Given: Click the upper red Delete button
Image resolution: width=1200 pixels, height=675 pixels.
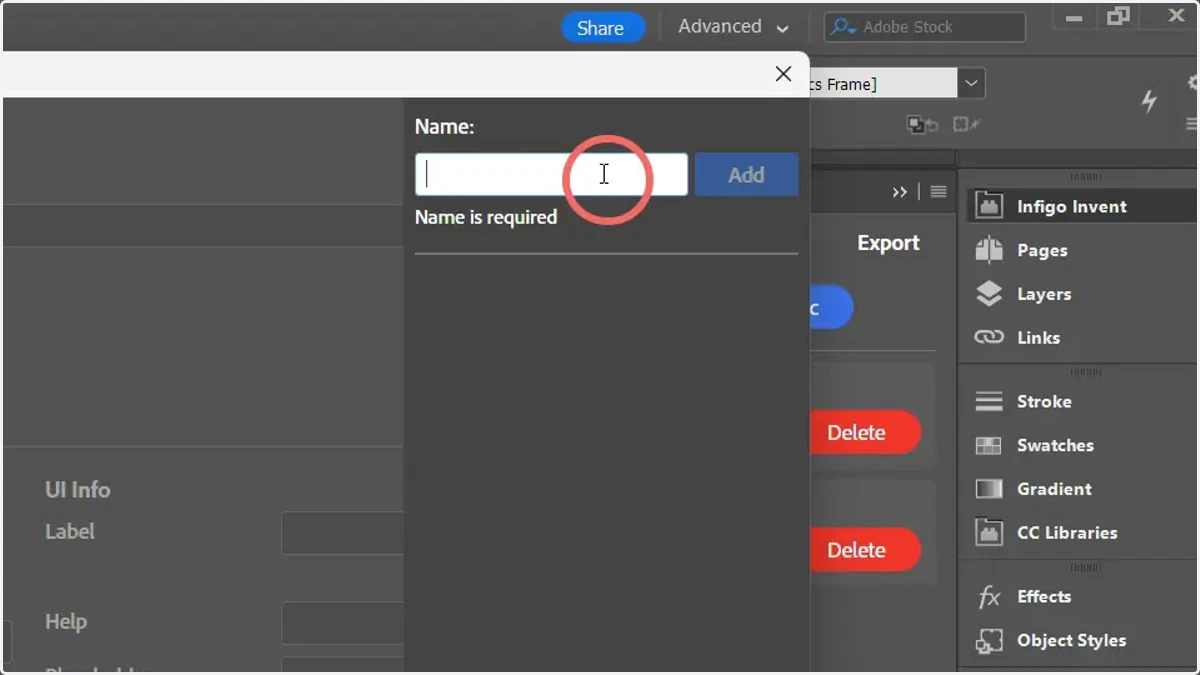Looking at the screenshot, I should (864, 433).
